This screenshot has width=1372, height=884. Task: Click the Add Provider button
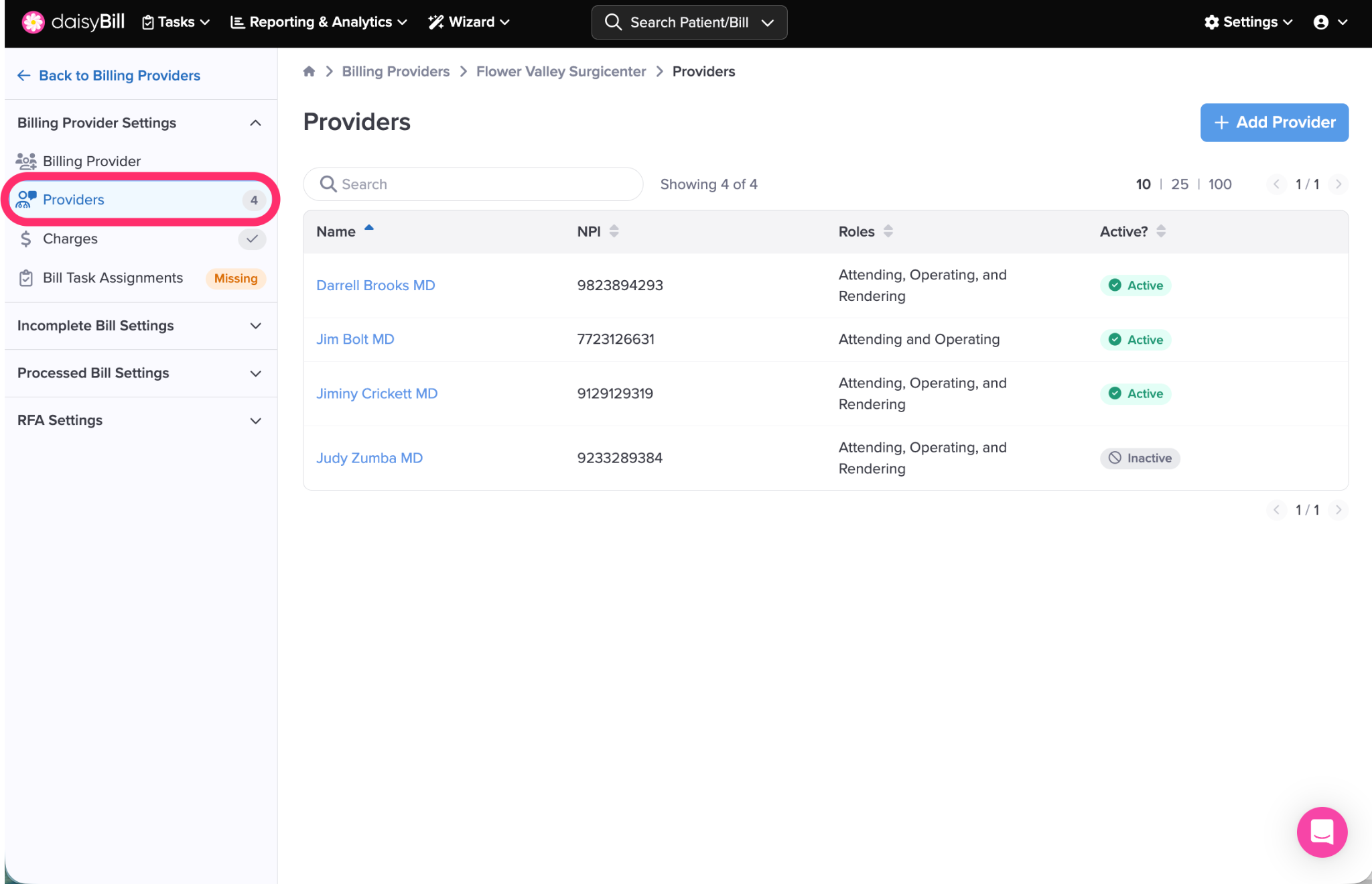(x=1274, y=122)
